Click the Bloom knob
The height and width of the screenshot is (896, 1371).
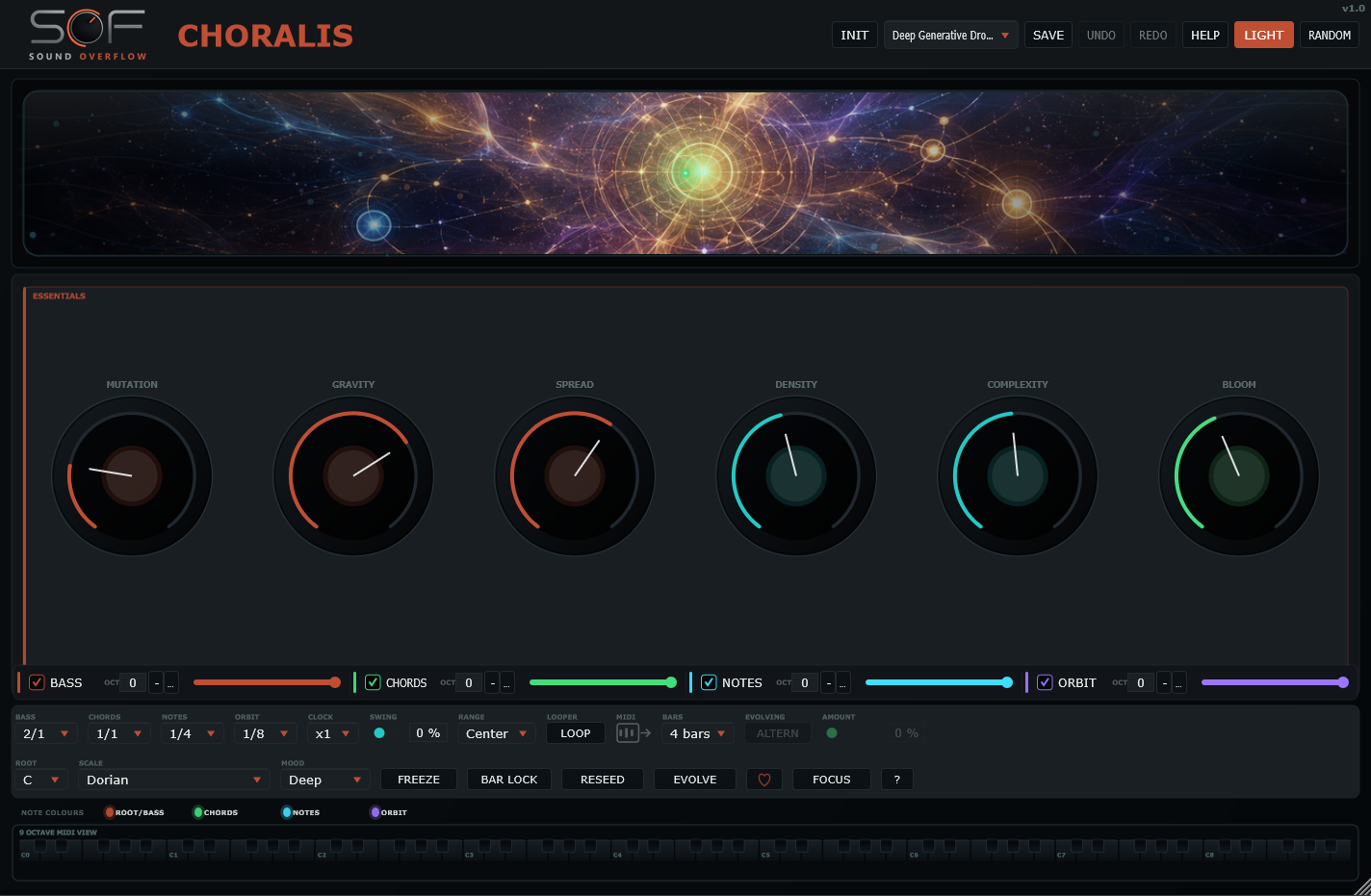coord(1239,475)
